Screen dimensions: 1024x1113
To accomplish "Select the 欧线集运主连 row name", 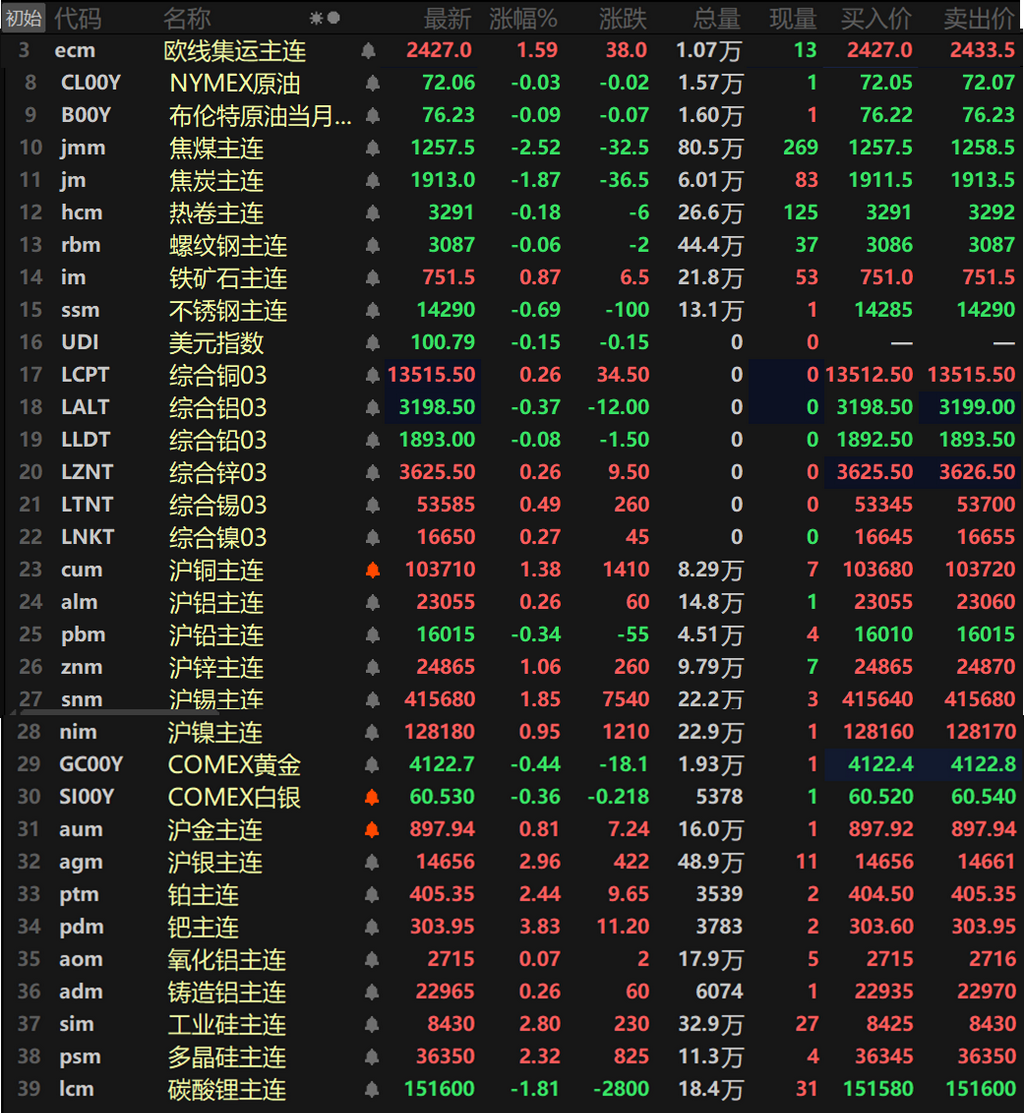I will pos(235,50).
